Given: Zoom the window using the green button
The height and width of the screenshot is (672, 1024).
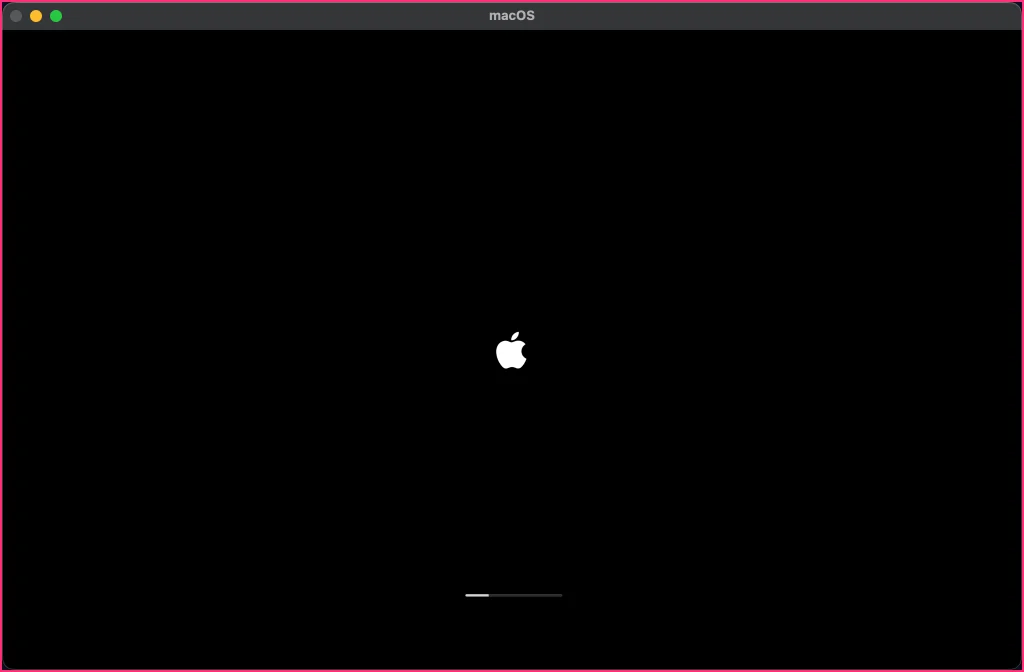Looking at the screenshot, I should click(x=56, y=16).
